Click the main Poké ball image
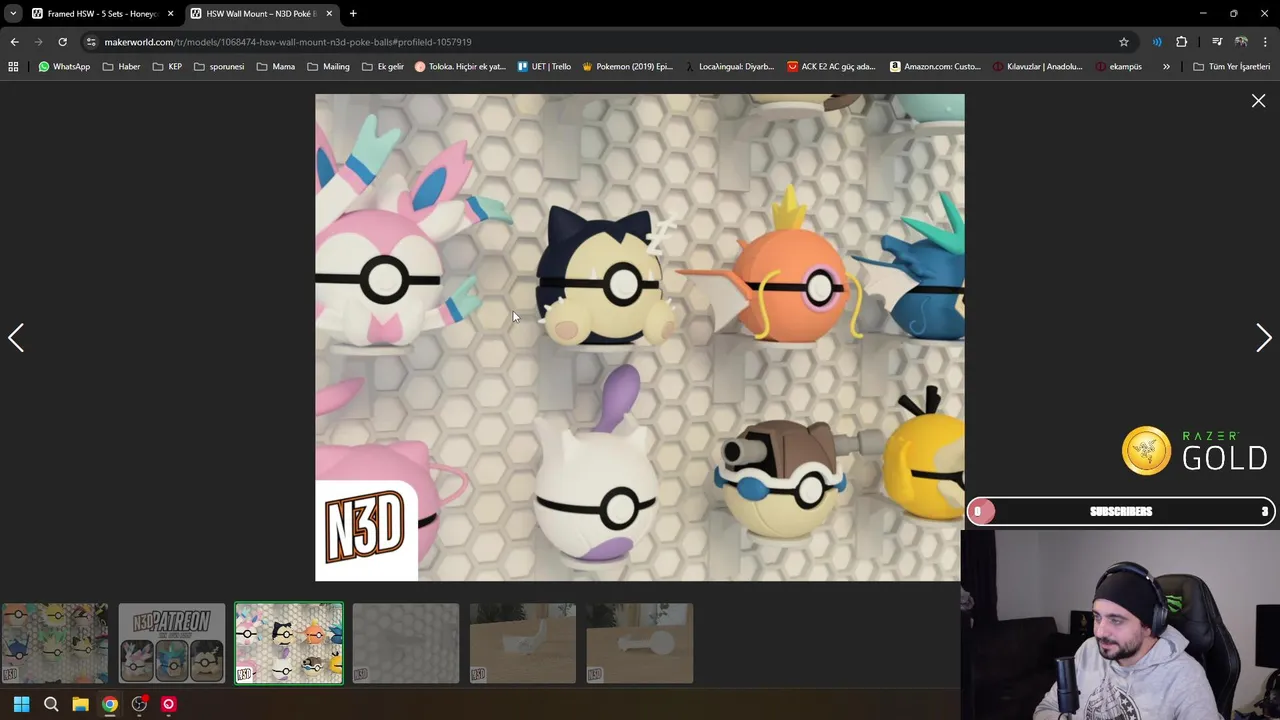Viewport: 1280px width, 720px height. (x=640, y=337)
